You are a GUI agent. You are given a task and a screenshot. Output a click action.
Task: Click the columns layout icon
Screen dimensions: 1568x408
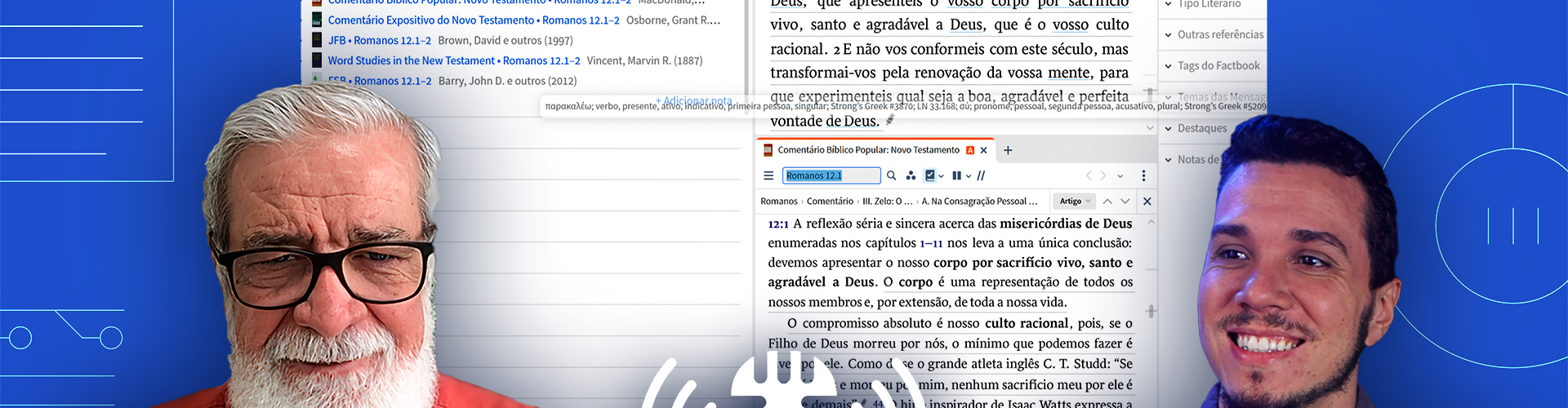pyautogui.click(x=956, y=175)
